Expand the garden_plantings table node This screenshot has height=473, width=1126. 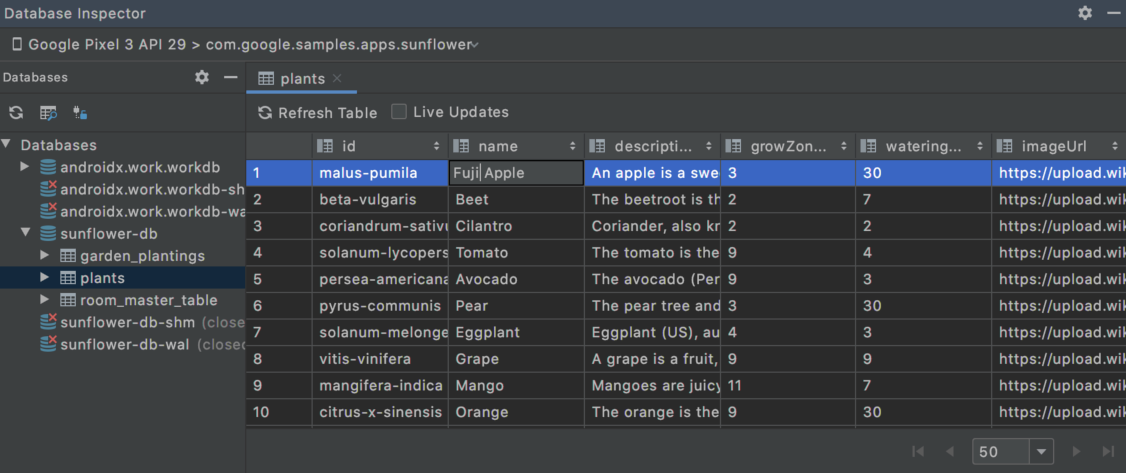click(x=45, y=256)
